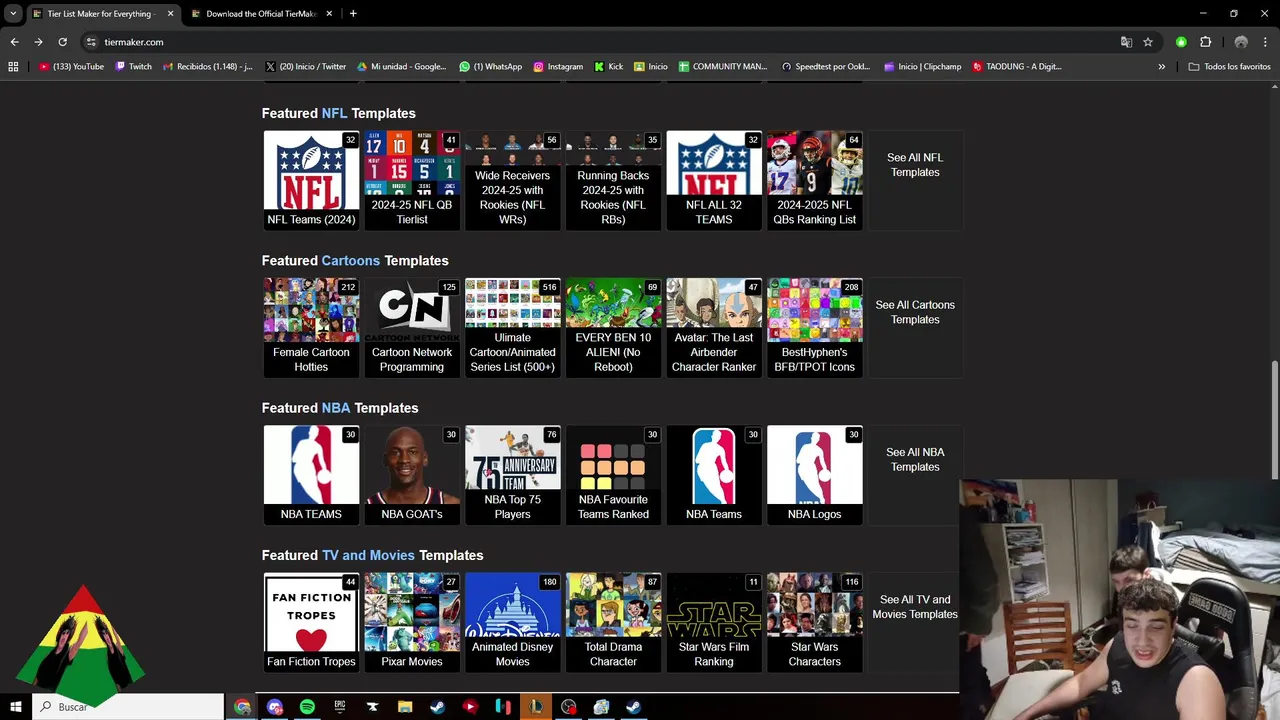1280x720 pixels.
Task: Switch to Download the Official TierMaker tab
Action: click(260, 14)
